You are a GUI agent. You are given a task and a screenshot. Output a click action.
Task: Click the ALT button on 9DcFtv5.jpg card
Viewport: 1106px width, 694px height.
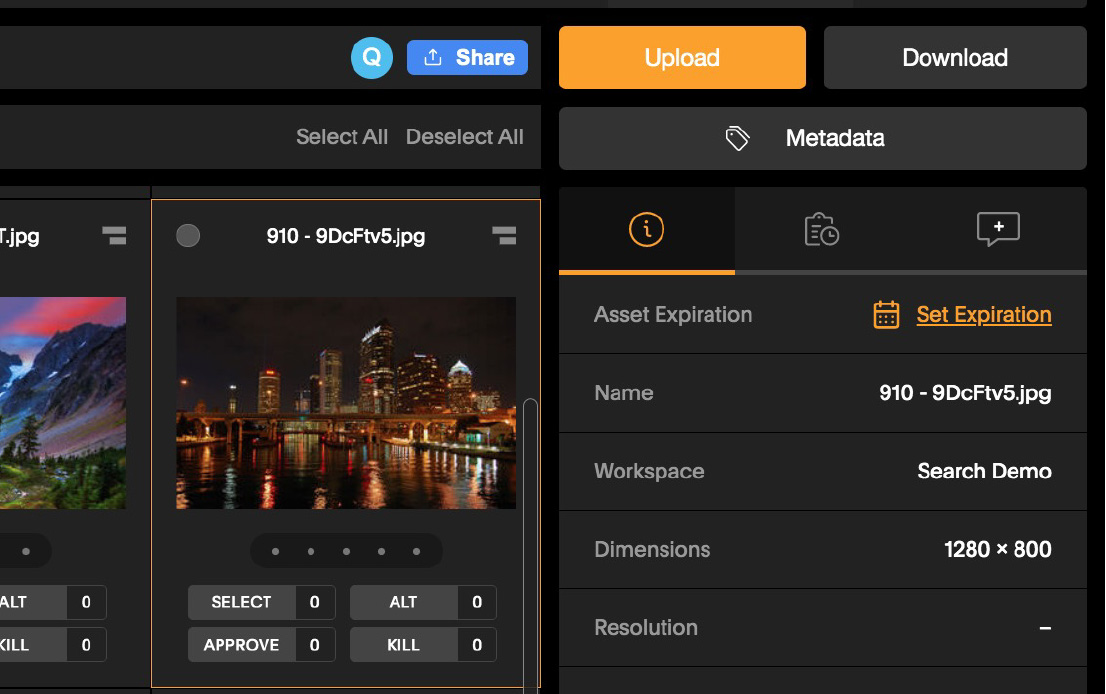tap(403, 602)
